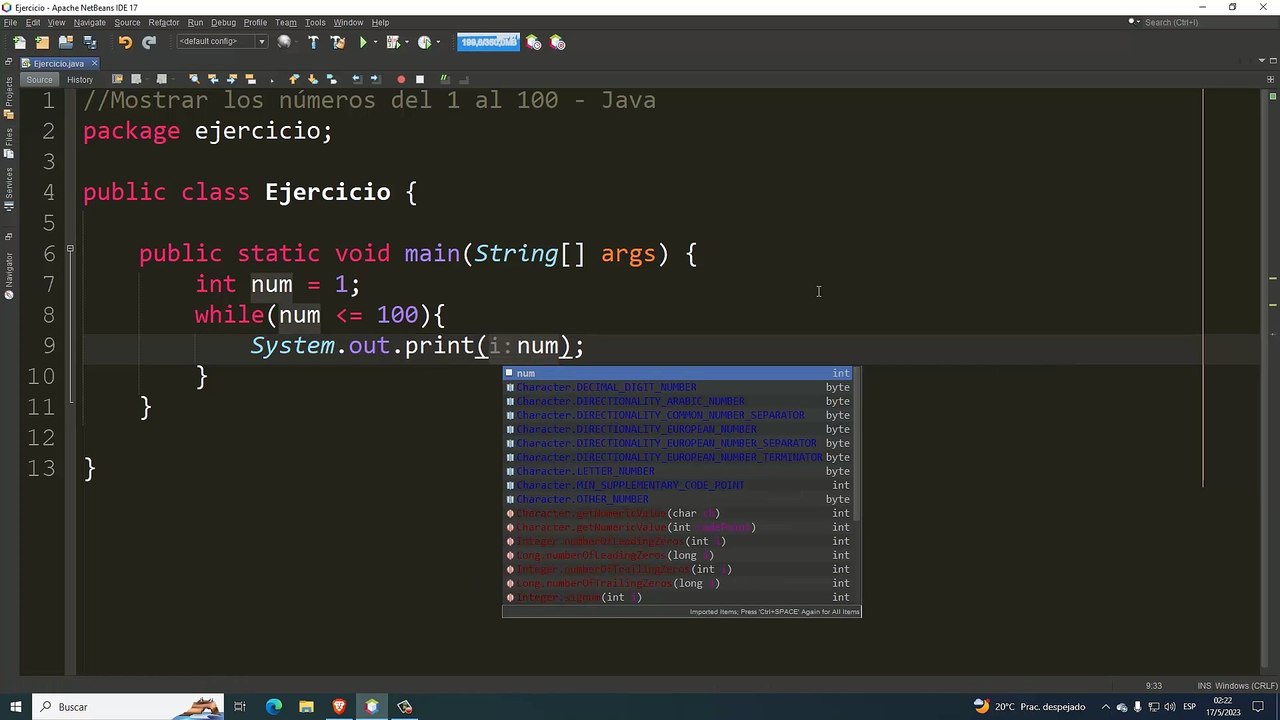Close the Ejercicio.java tab
1280x720 pixels.
[x=94, y=63]
